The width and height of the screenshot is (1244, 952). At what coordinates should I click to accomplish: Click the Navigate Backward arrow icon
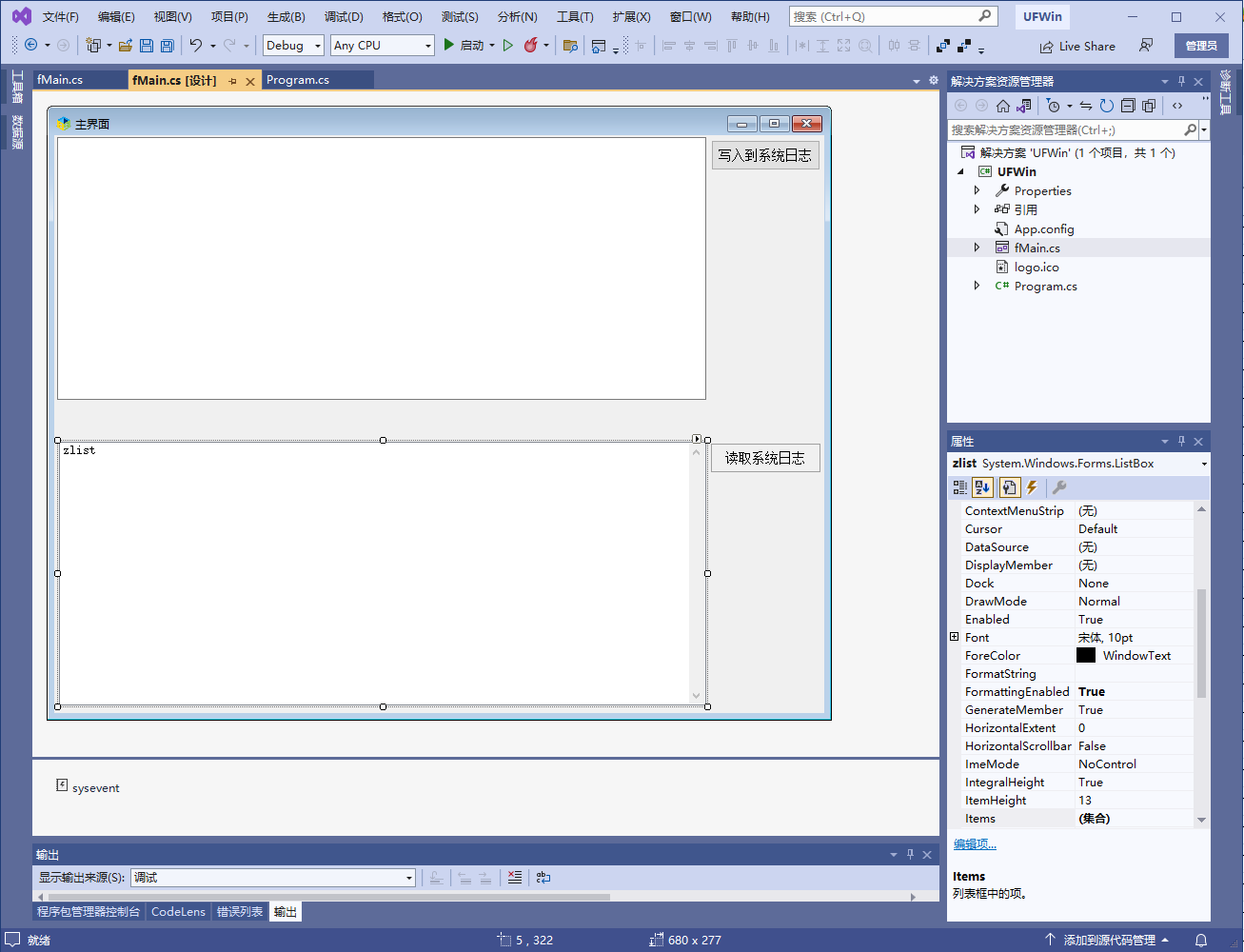point(31,45)
